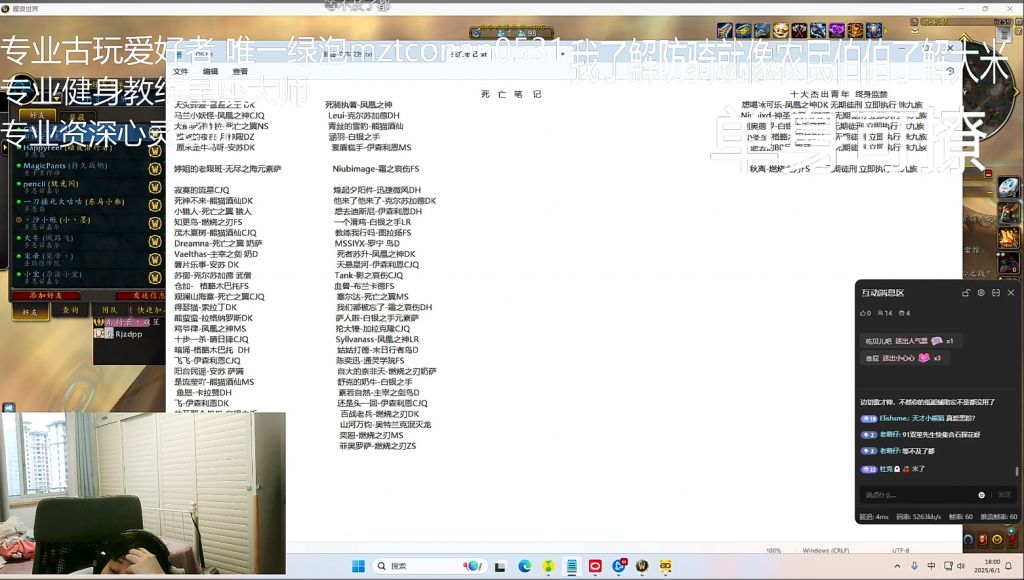Open the emoji picker in chat input
This screenshot has width=1024, height=580.
pyautogui.click(x=982, y=495)
